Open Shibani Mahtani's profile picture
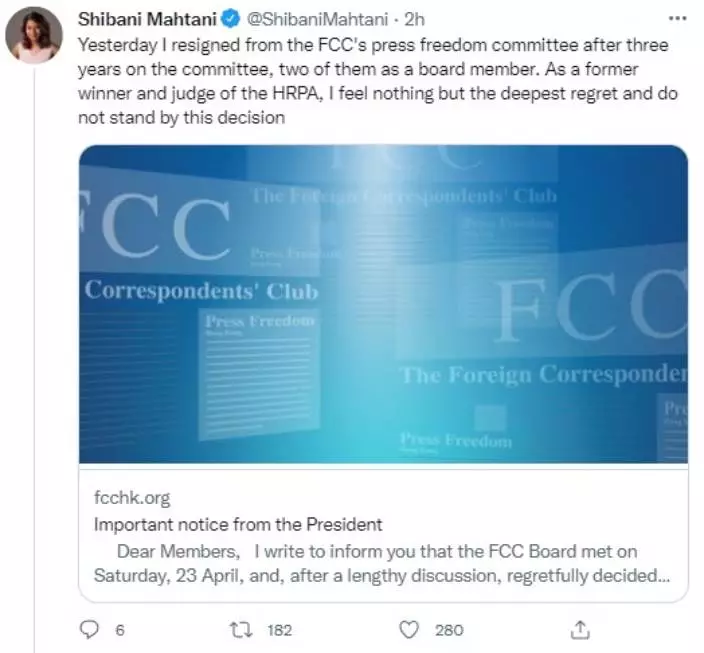 click(x=35, y=37)
